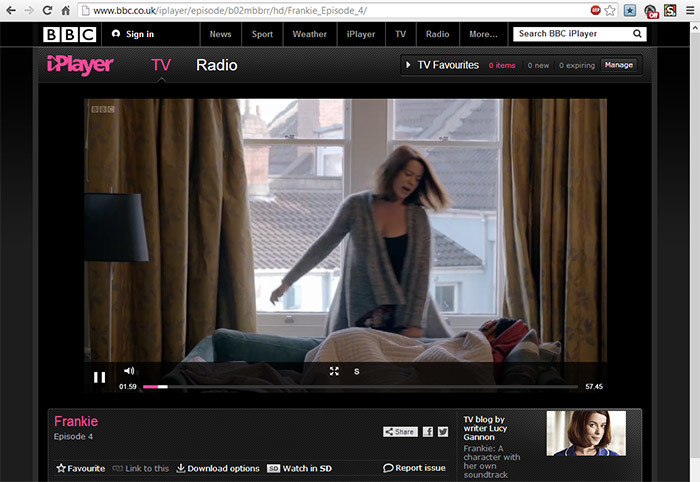
Task: Click the 0 expiring favourites count
Action: [577, 66]
